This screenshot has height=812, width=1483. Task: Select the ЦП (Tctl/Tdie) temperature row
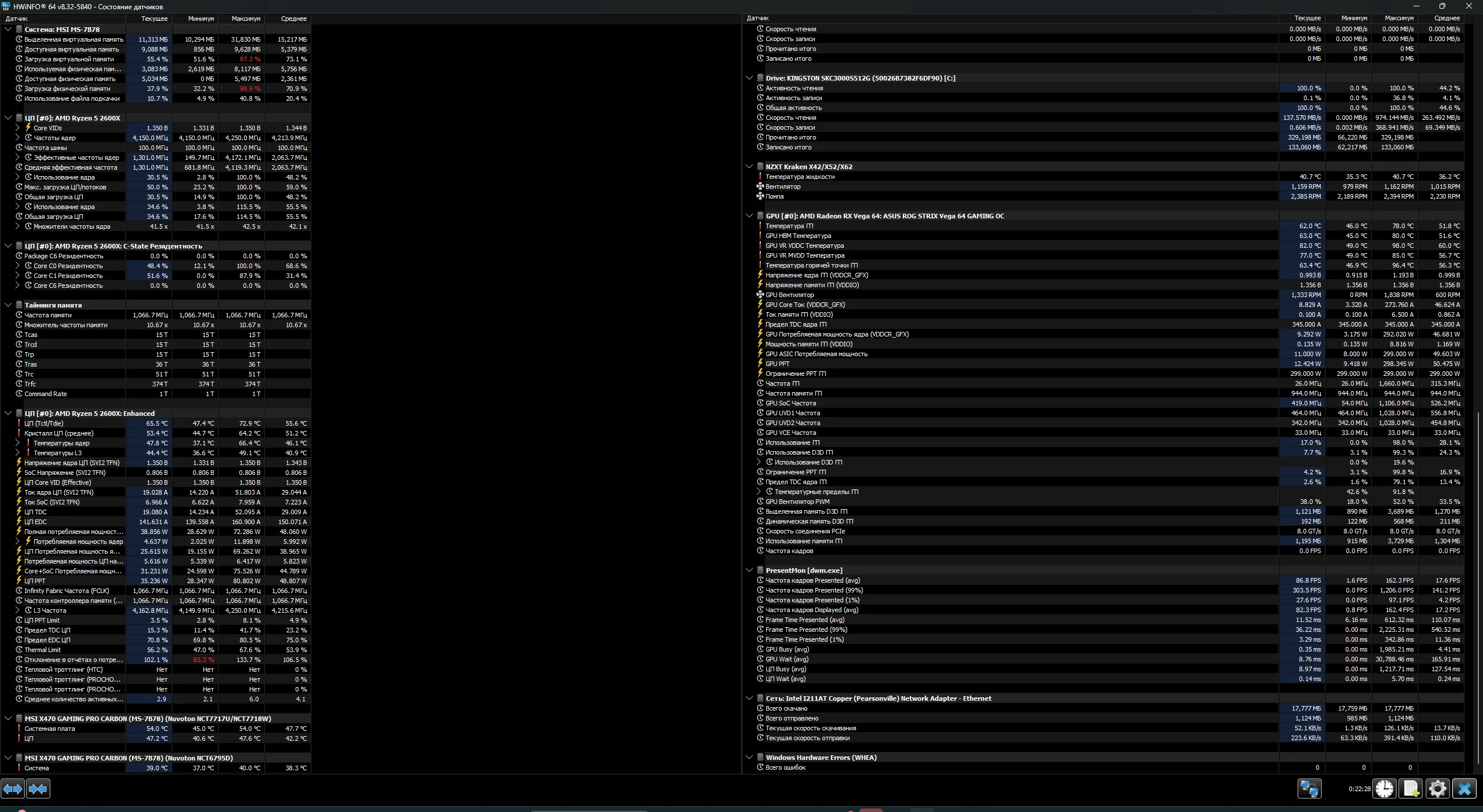(44, 423)
